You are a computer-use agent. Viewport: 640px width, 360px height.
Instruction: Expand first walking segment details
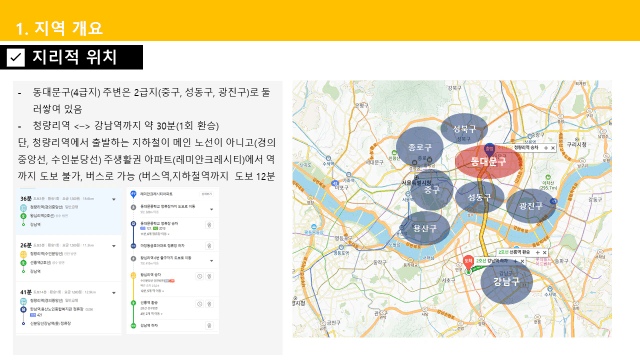211,209
